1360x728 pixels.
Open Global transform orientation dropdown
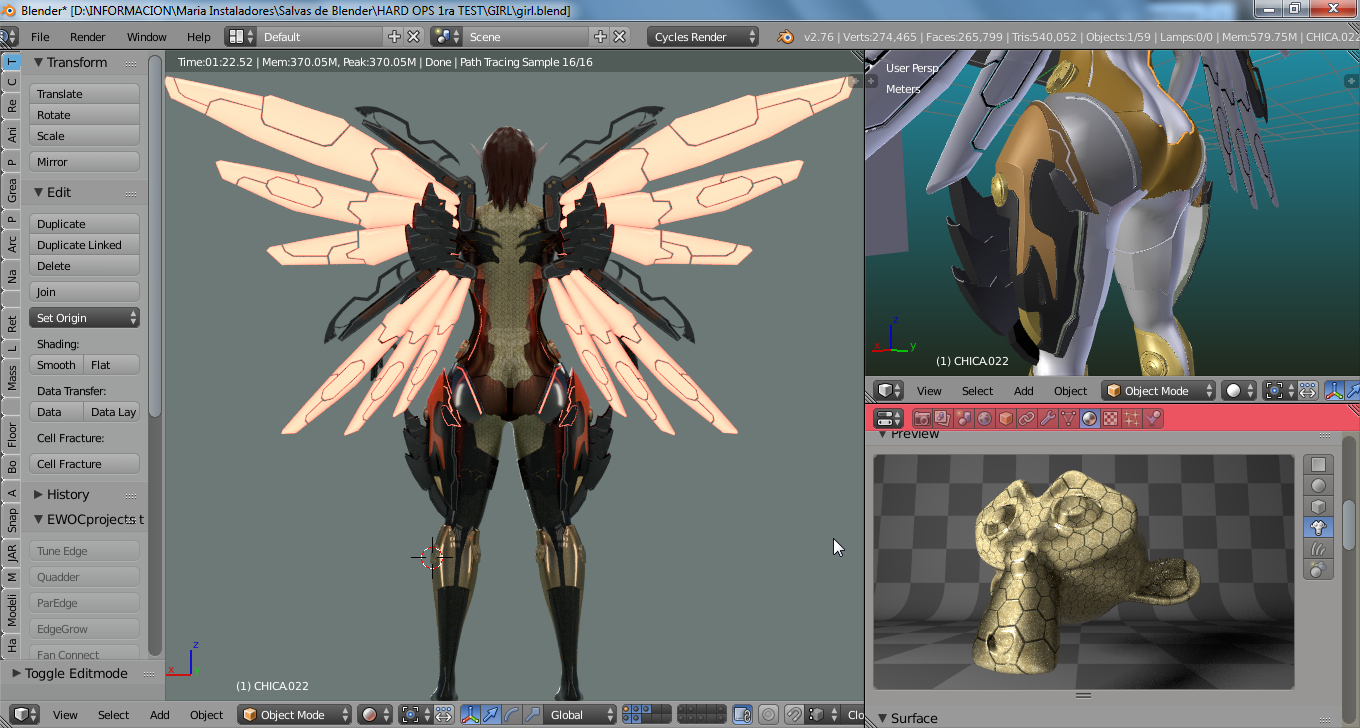point(580,715)
